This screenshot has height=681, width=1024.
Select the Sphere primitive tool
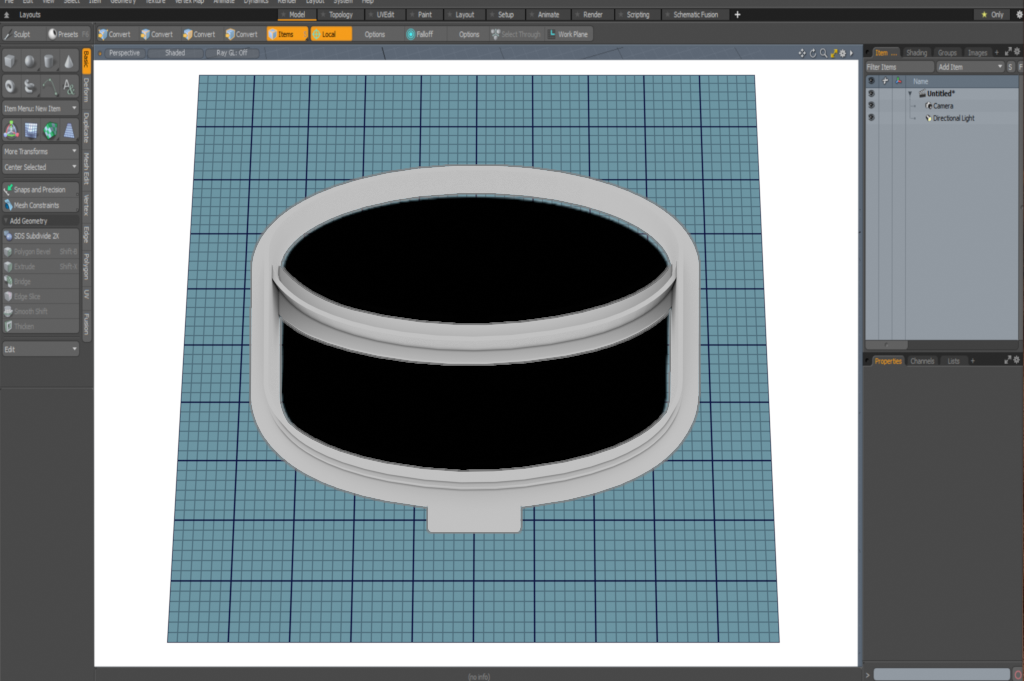pos(30,62)
